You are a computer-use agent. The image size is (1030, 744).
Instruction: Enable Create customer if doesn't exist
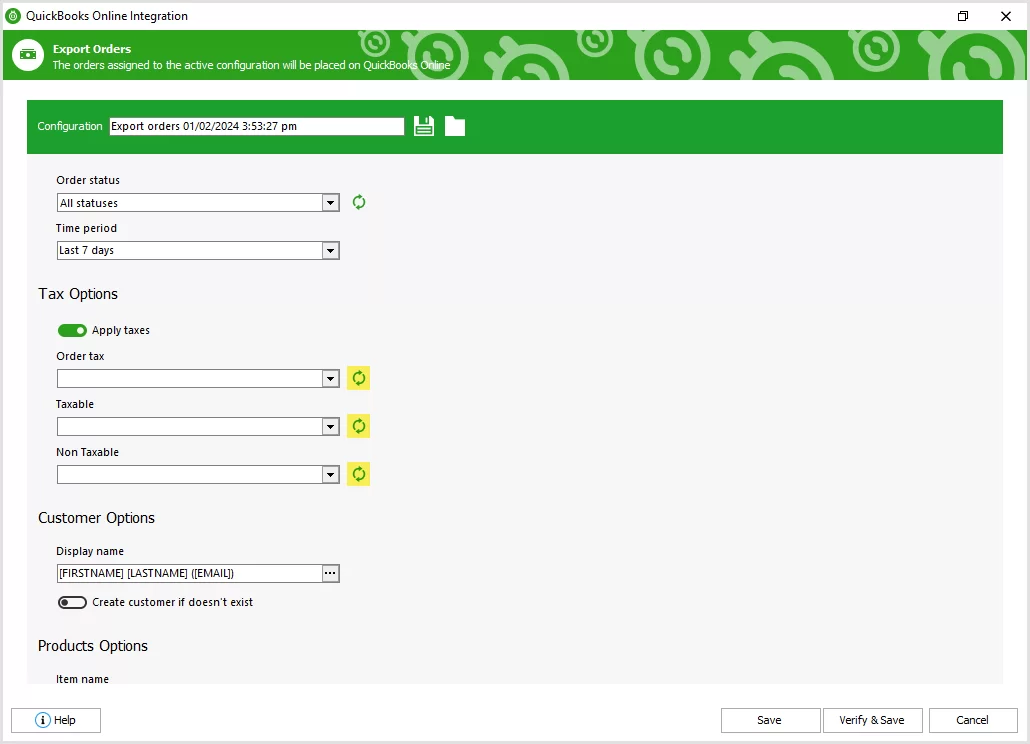[x=72, y=602]
